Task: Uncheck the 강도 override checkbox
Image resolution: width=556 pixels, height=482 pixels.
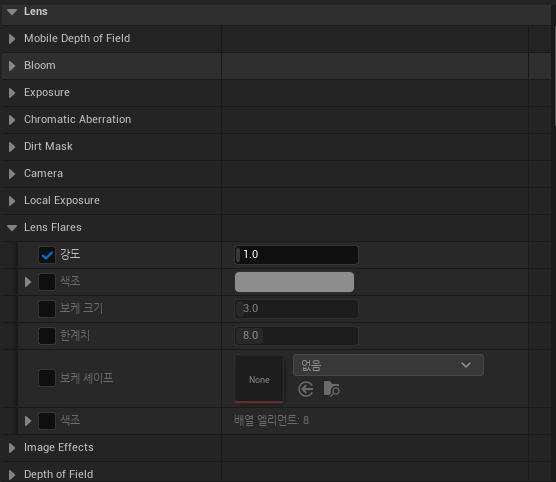Action: (47, 255)
